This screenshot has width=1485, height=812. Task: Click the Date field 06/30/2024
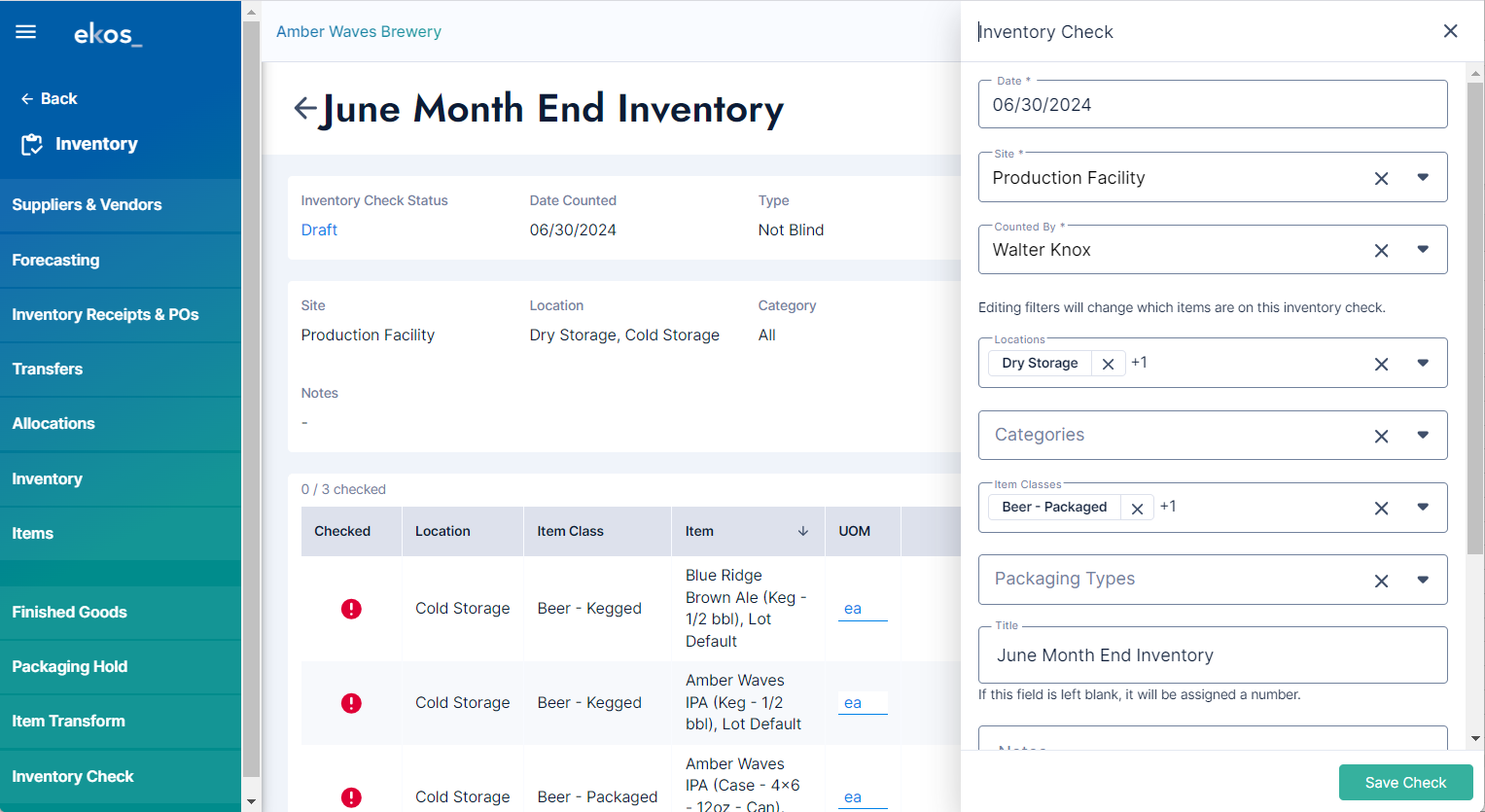click(1213, 104)
